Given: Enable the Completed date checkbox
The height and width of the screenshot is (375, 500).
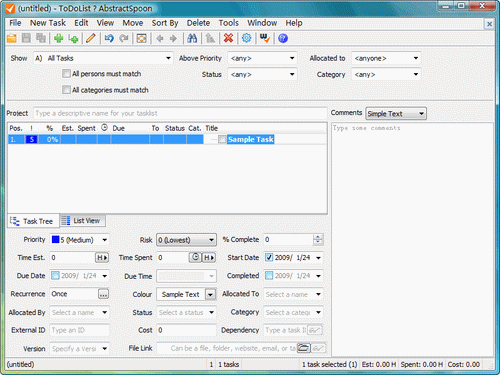Looking at the screenshot, I should click(269, 276).
